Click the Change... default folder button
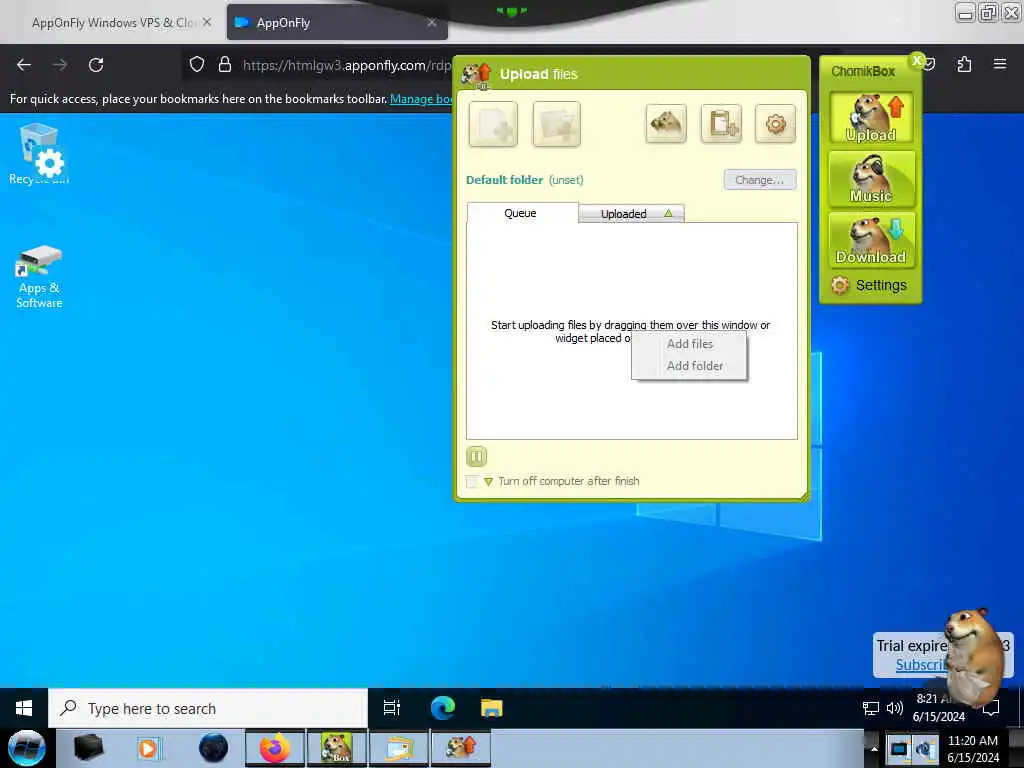 click(x=760, y=180)
